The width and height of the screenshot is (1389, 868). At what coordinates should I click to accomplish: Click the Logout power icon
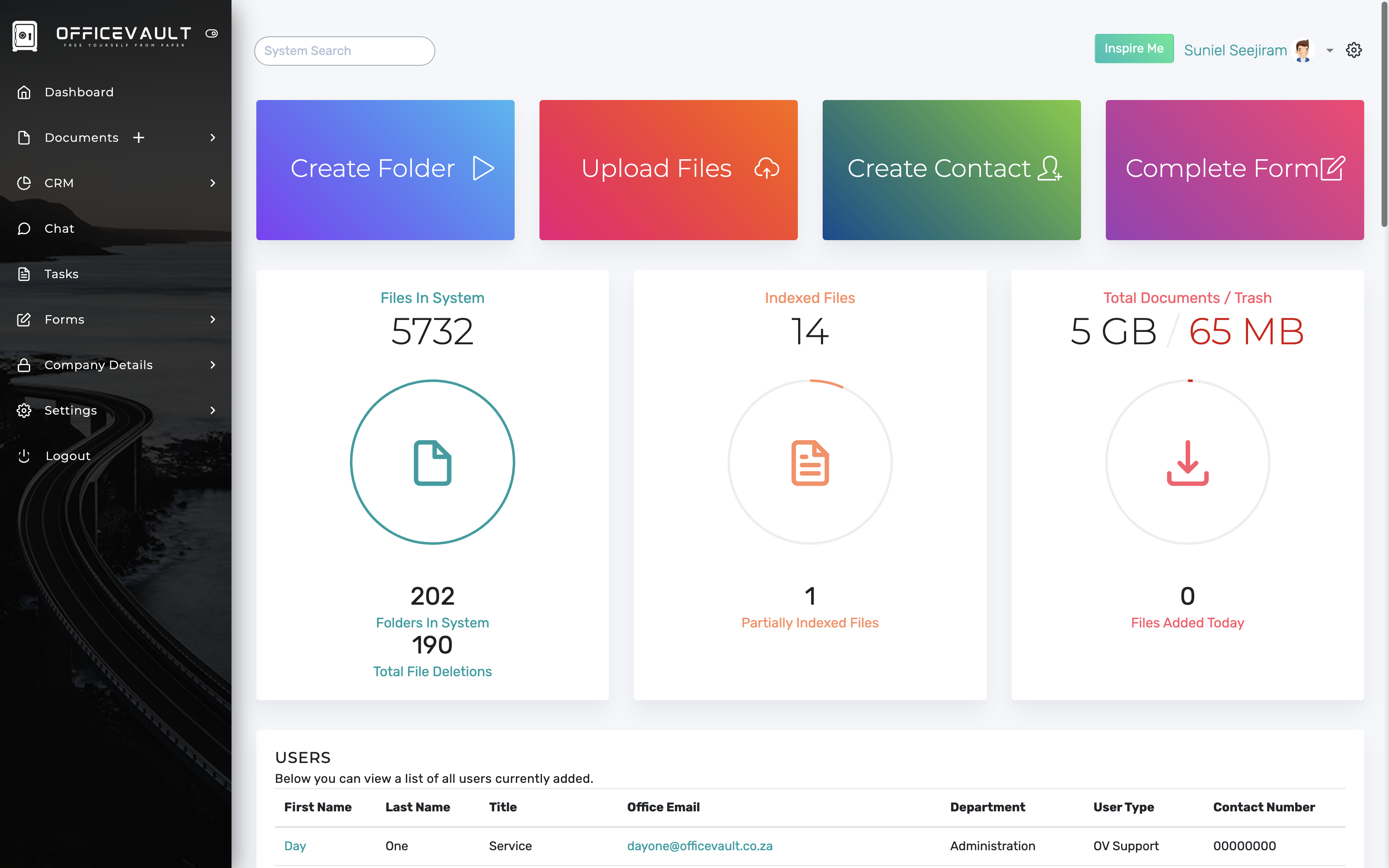pos(24,456)
